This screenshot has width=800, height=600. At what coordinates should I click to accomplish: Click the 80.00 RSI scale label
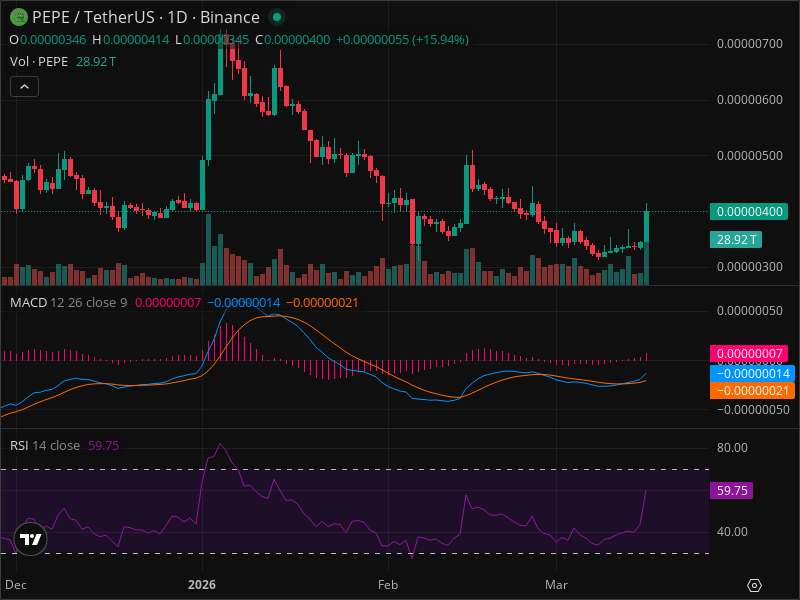pyautogui.click(x=732, y=448)
